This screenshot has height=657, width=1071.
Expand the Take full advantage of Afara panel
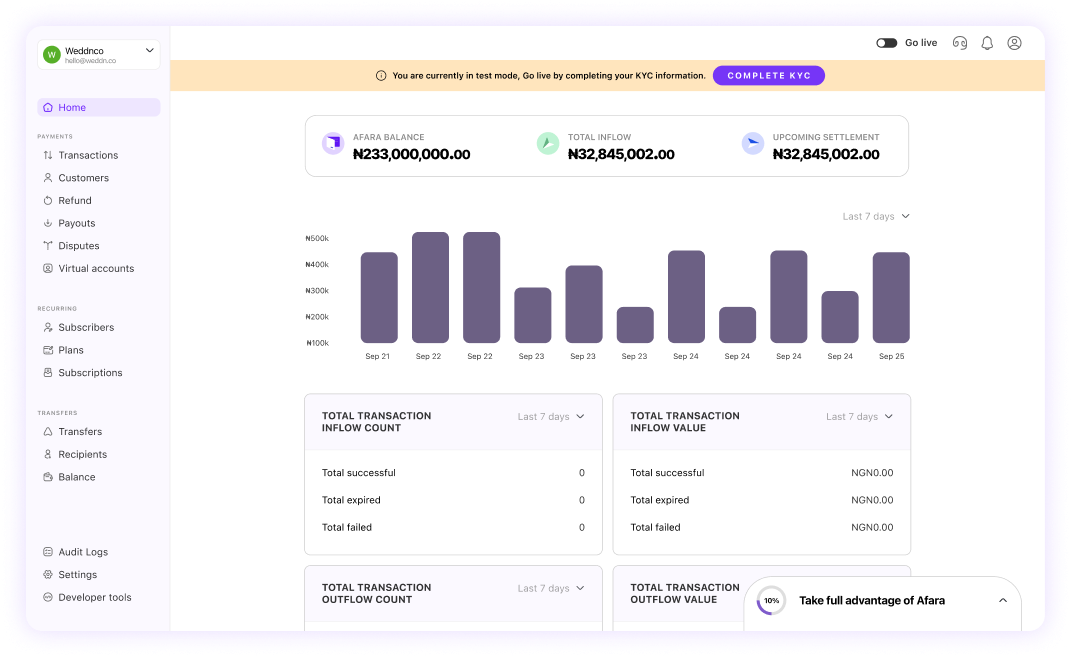[x=1003, y=600]
